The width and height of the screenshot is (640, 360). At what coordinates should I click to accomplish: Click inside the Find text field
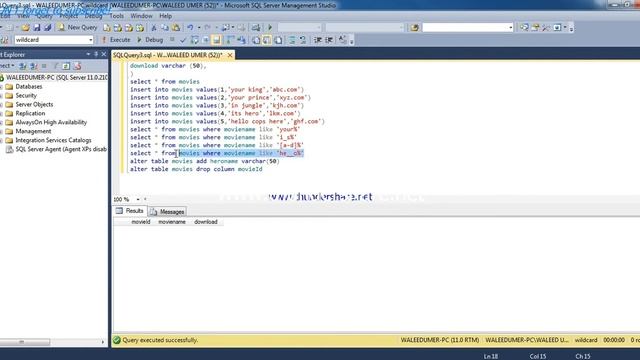pos(465,27)
